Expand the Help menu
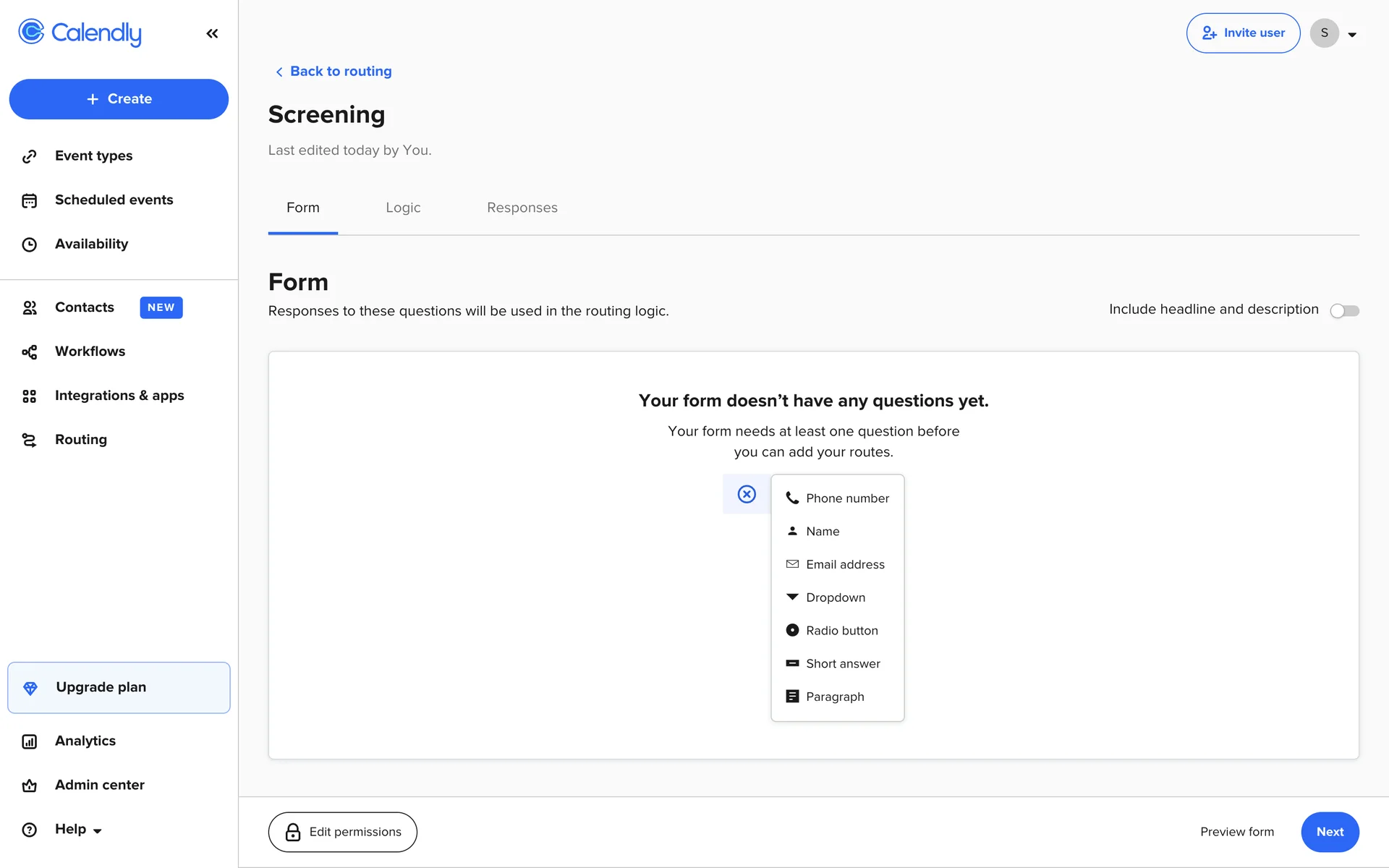Screen dimensions: 1389x868 pos(77,830)
